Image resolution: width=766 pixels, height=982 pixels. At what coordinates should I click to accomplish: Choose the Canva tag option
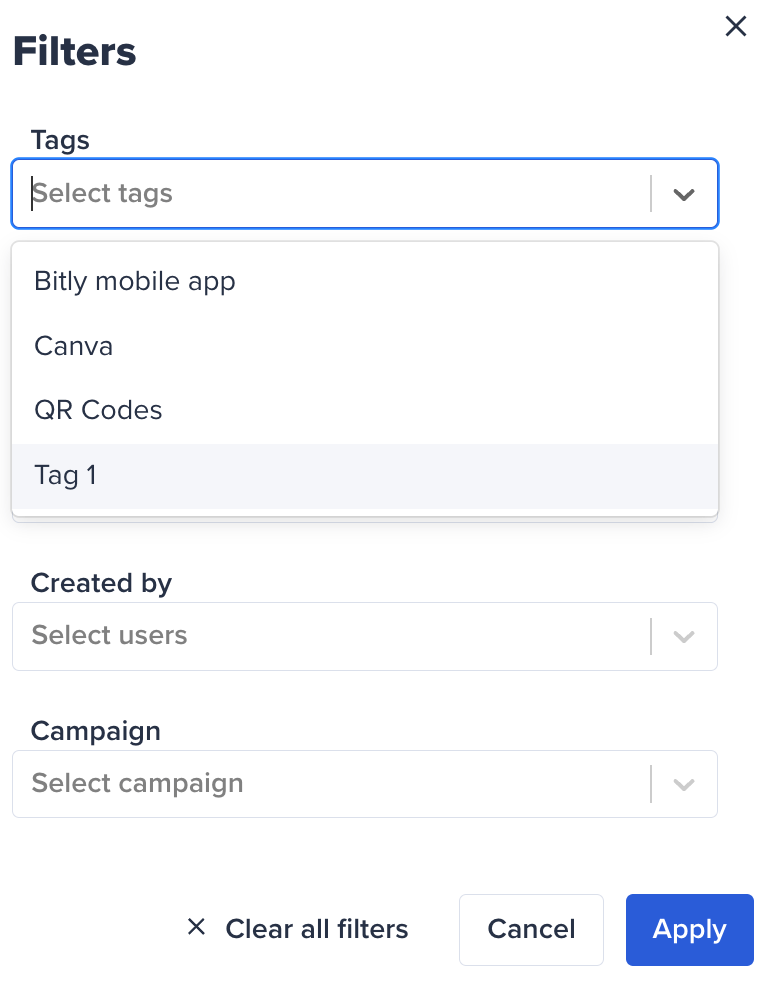[73, 346]
